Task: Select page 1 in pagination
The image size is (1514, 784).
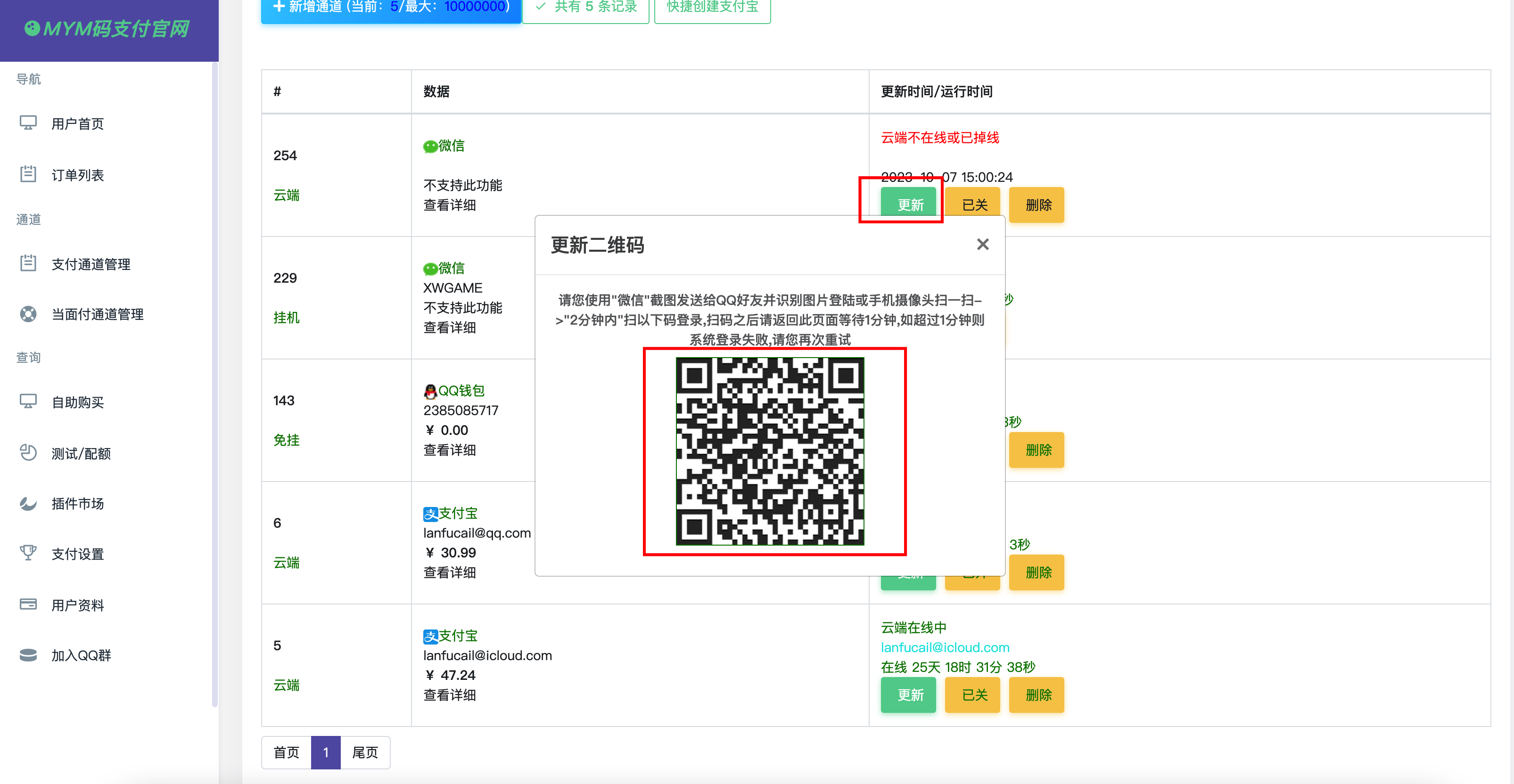Action: 326,752
